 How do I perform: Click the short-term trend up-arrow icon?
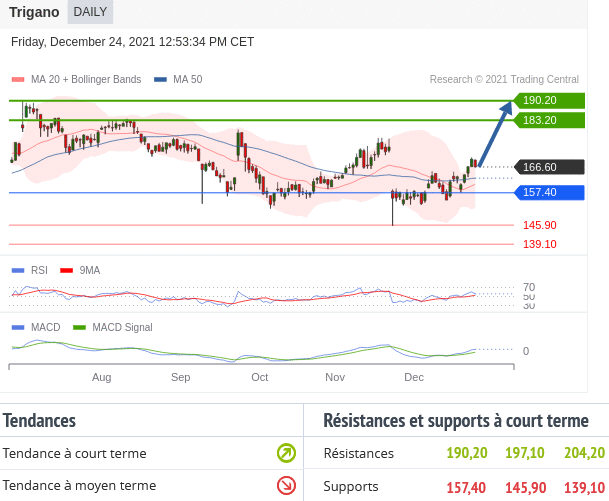286,453
